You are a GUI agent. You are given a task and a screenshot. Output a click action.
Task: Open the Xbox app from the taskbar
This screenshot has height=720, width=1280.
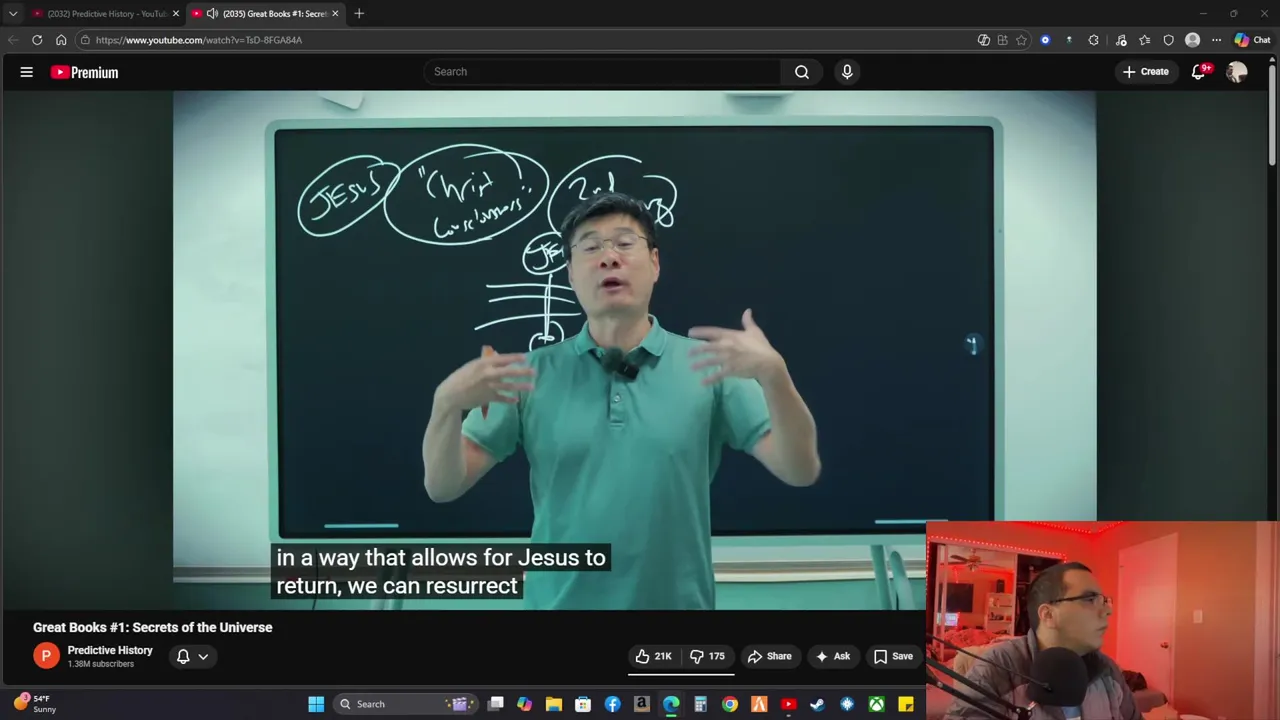point(877,704)
